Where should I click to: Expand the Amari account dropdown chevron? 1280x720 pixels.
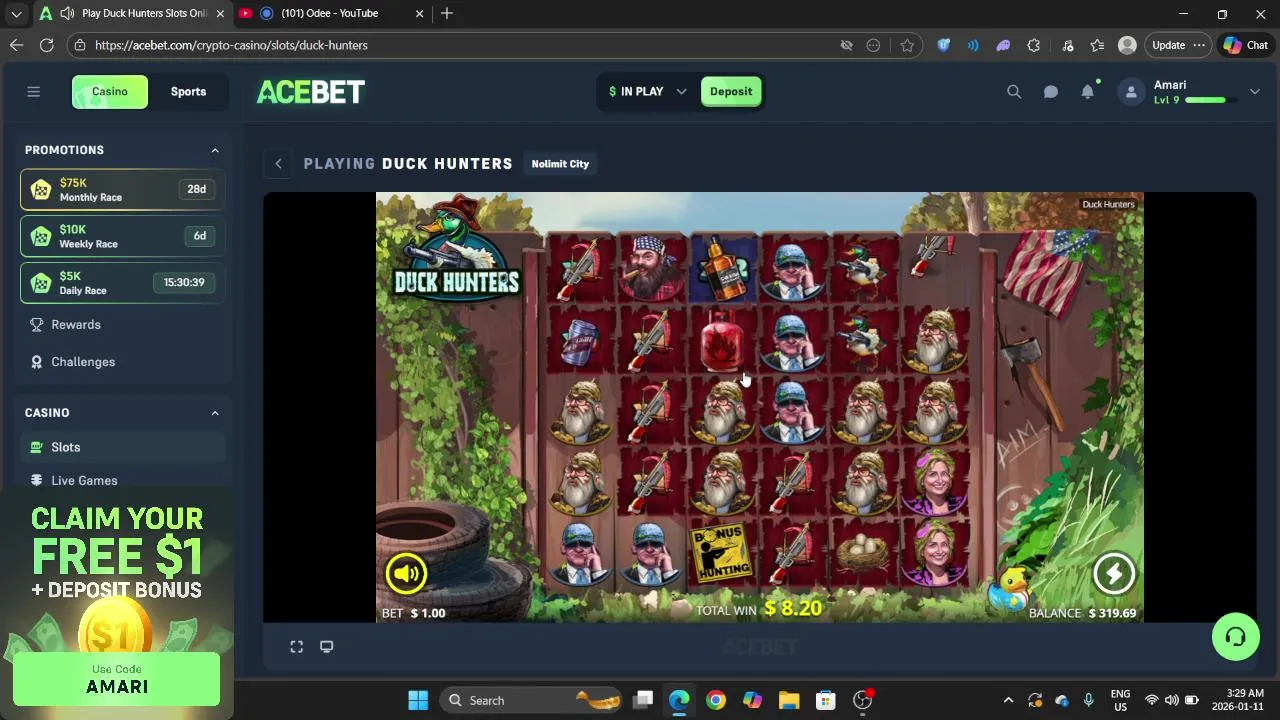1254,92
